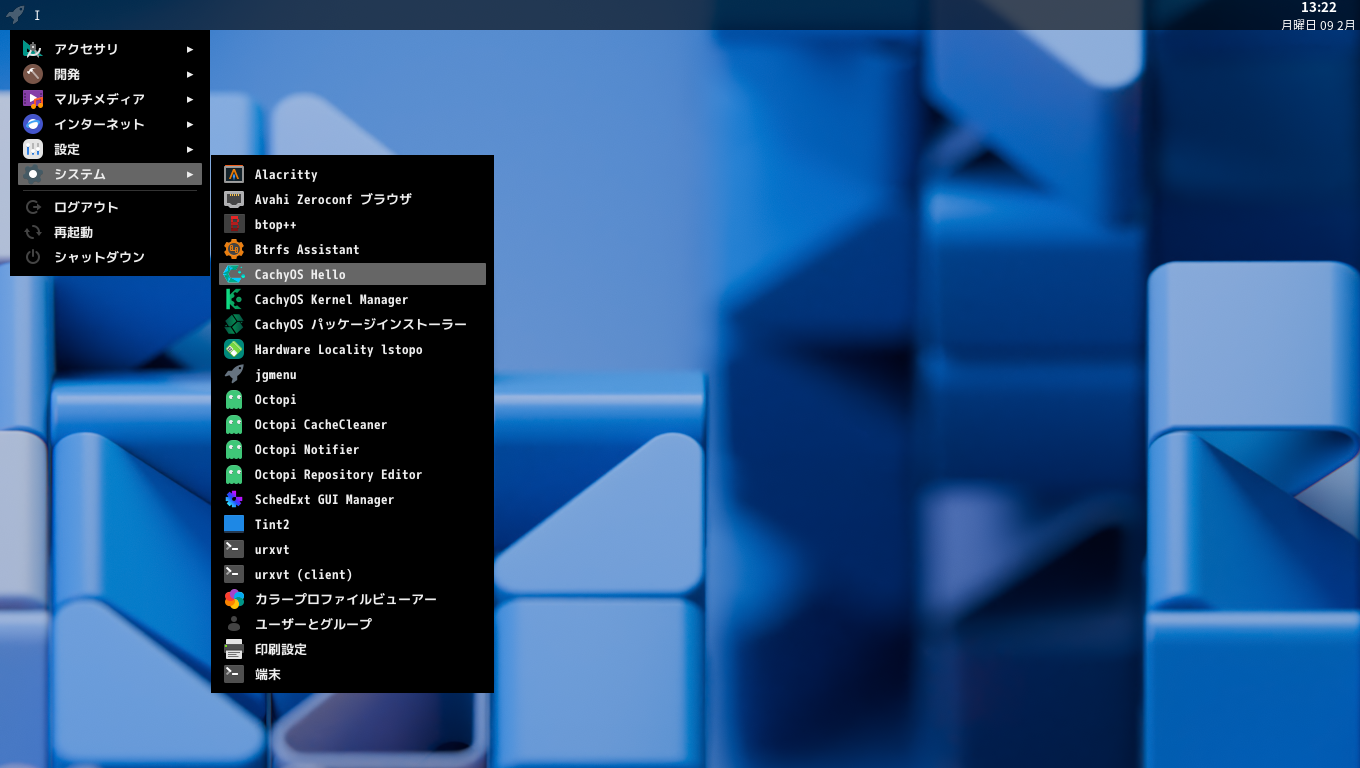This screenshot has width=1360, height=768.
Task: Click the Octopi Repository Editor icon
Action: point(234,474)
